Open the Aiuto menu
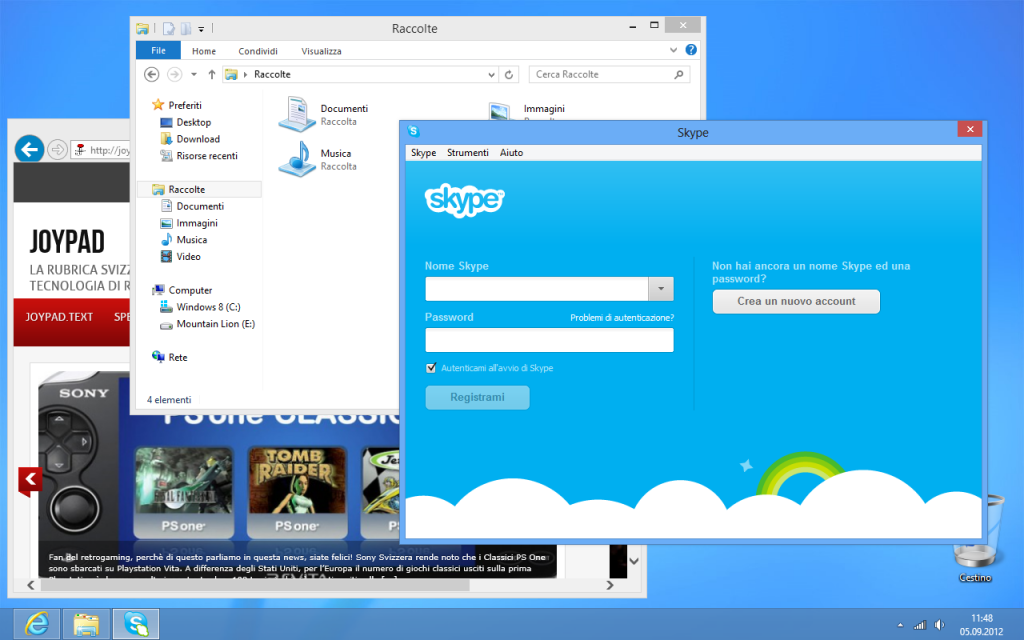 pyautogui.click(x=511, y=153)
